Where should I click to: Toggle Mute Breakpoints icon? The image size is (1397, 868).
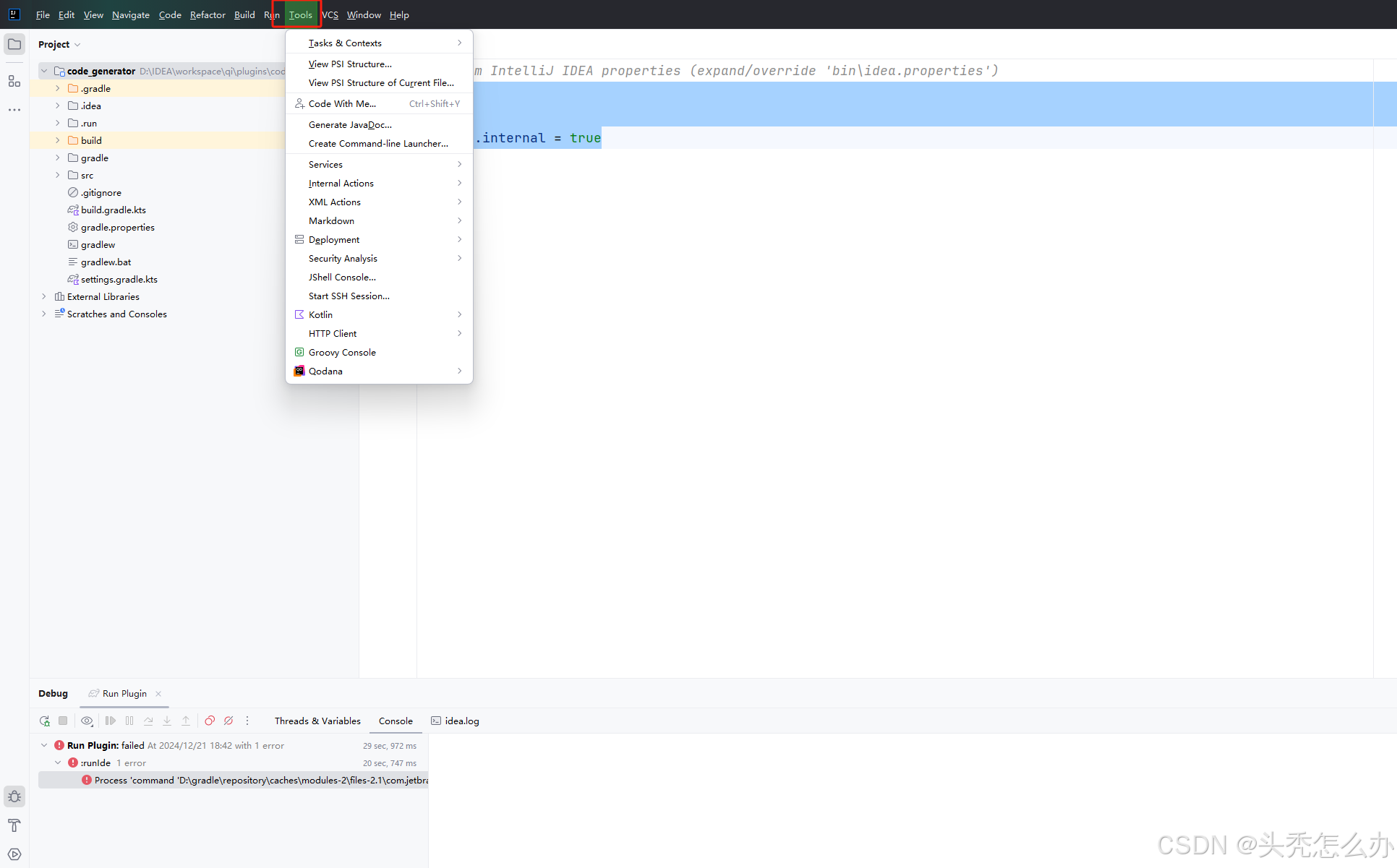(228, 721)
